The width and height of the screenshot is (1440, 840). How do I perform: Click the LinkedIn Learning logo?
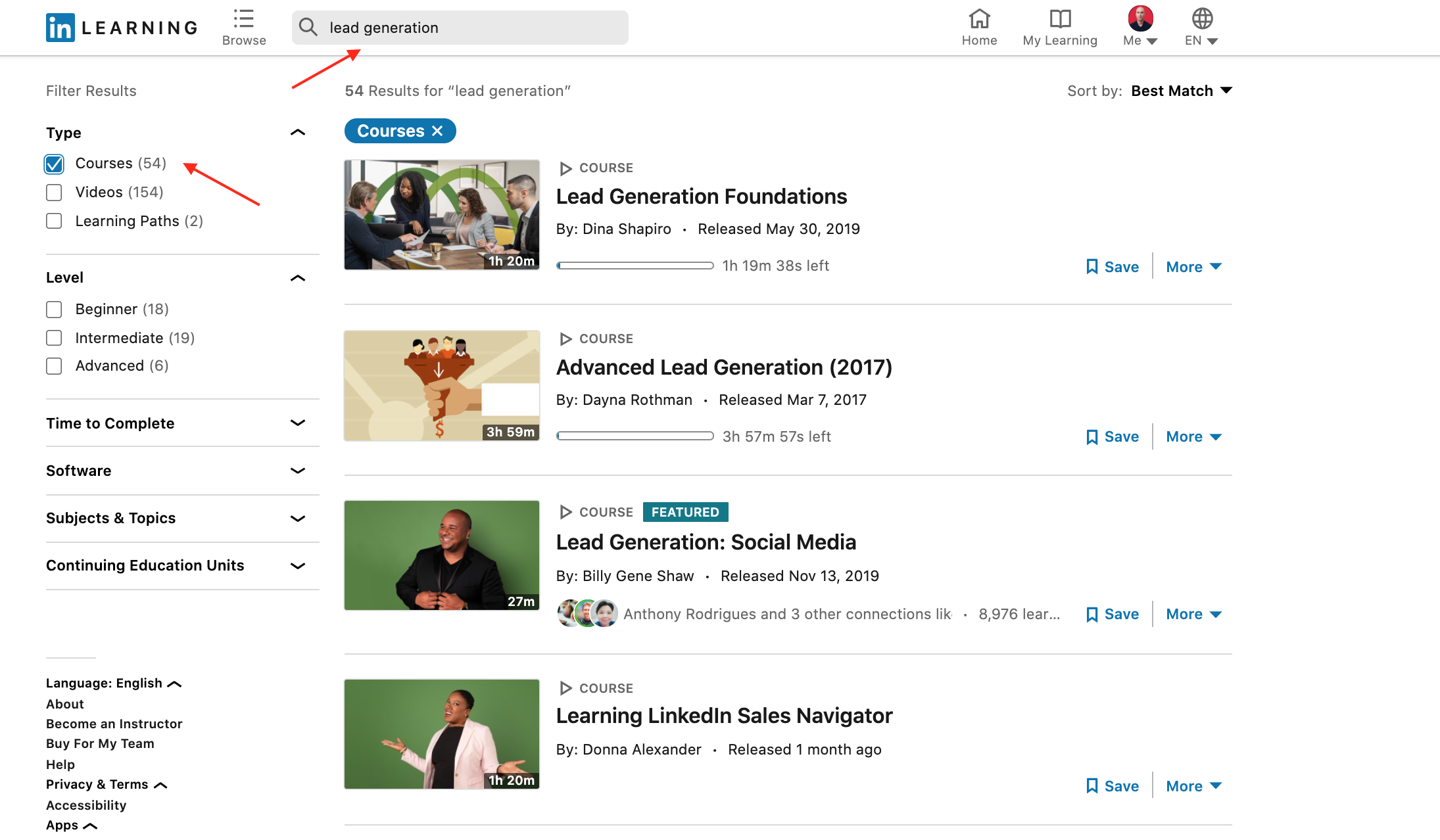coord(122,28)
